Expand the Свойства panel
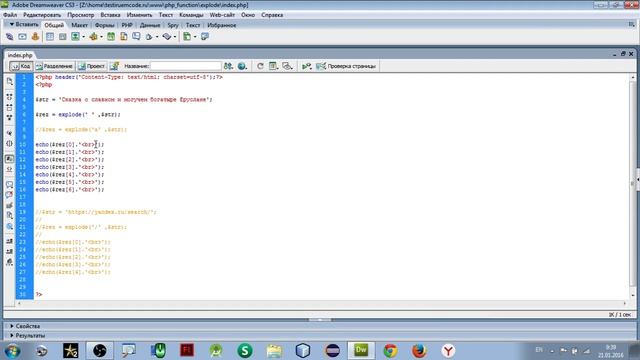The height and width of the screenshot is (360, 640). pos(12,326)
